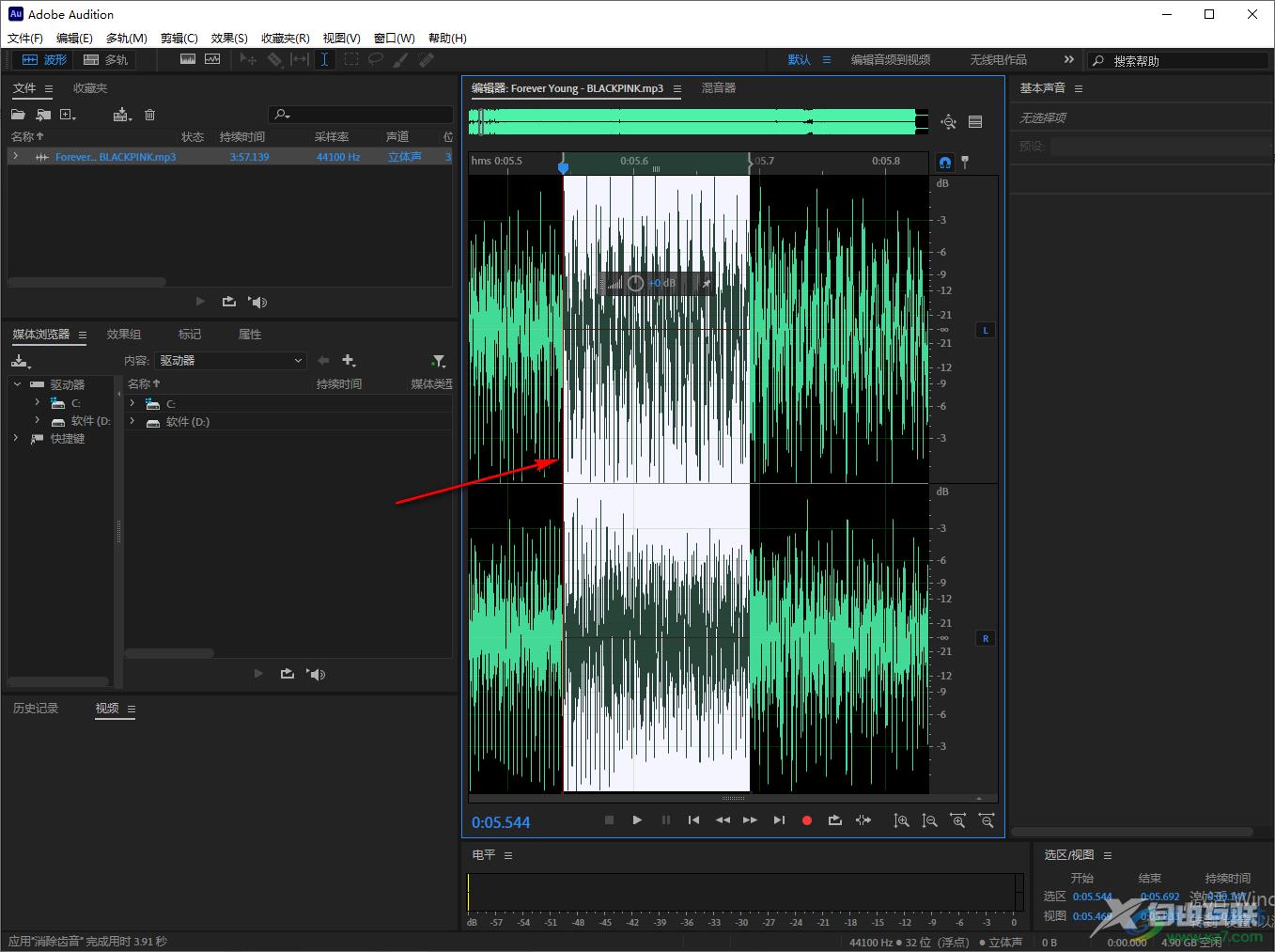Click the filter icon in Media Browser

438,361
